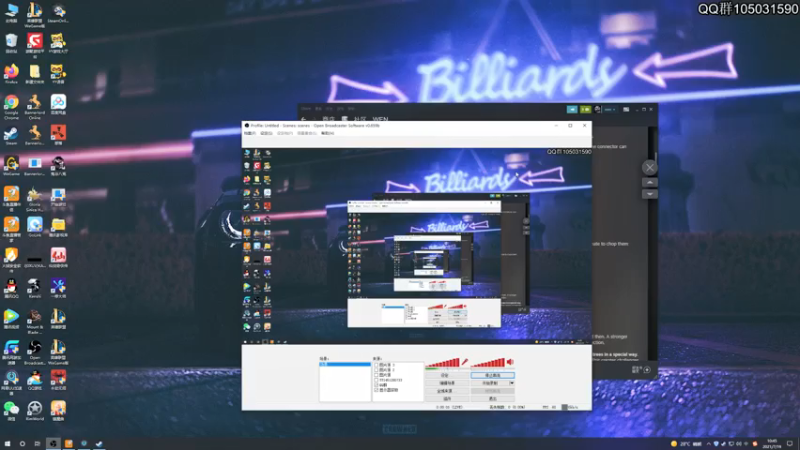Open the Google Chrome desktop shortcut
The height and width of the screenshot is (450, 800).
pos(11,107)
